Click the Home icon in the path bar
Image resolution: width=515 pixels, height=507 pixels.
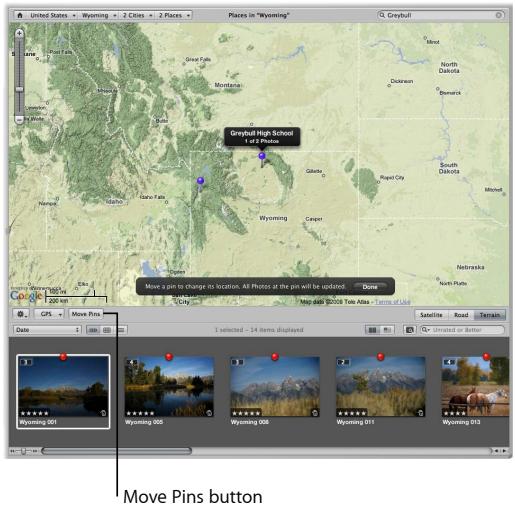point(20,15)
